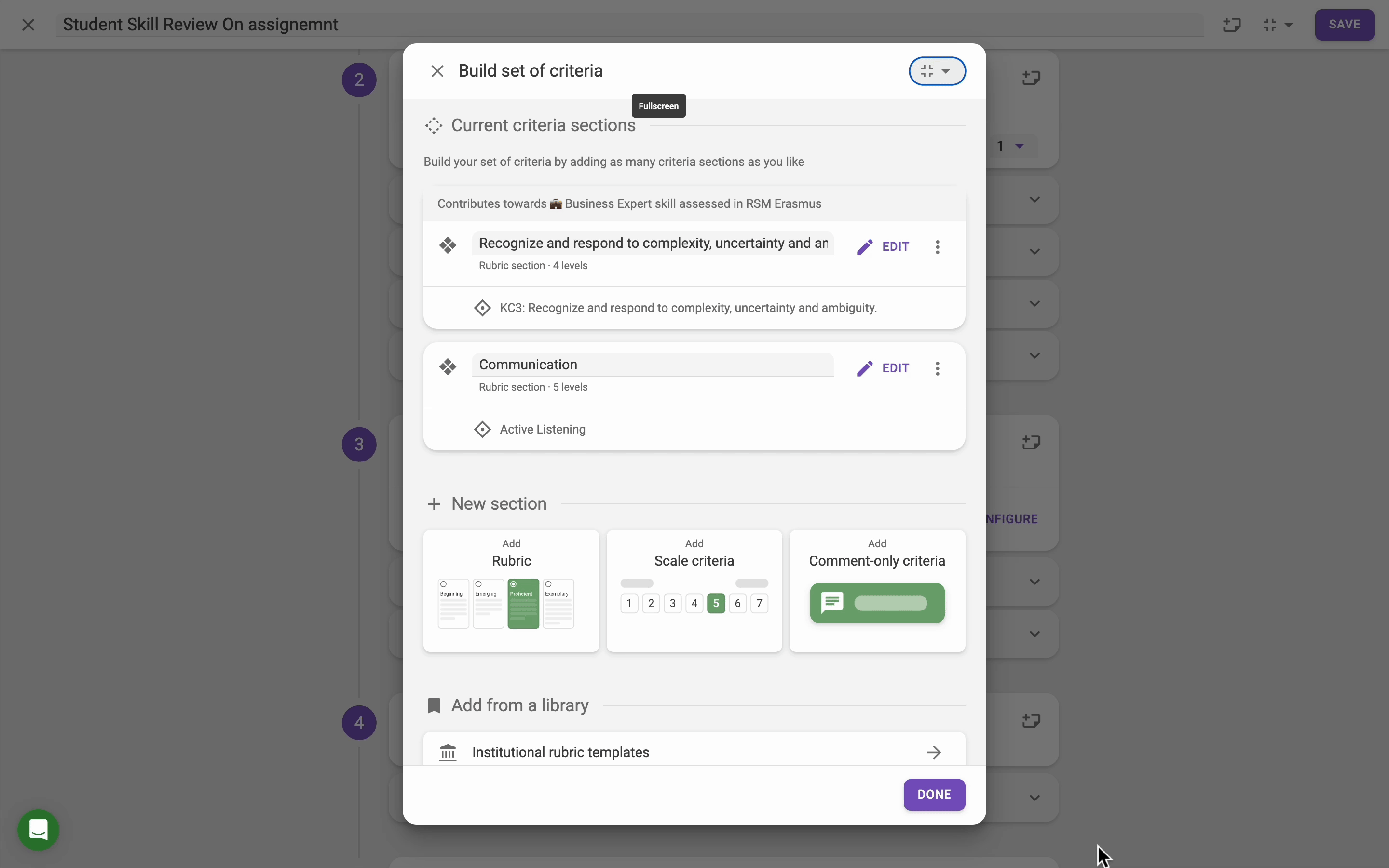Open the intercom chat launcher

(39, 829)
